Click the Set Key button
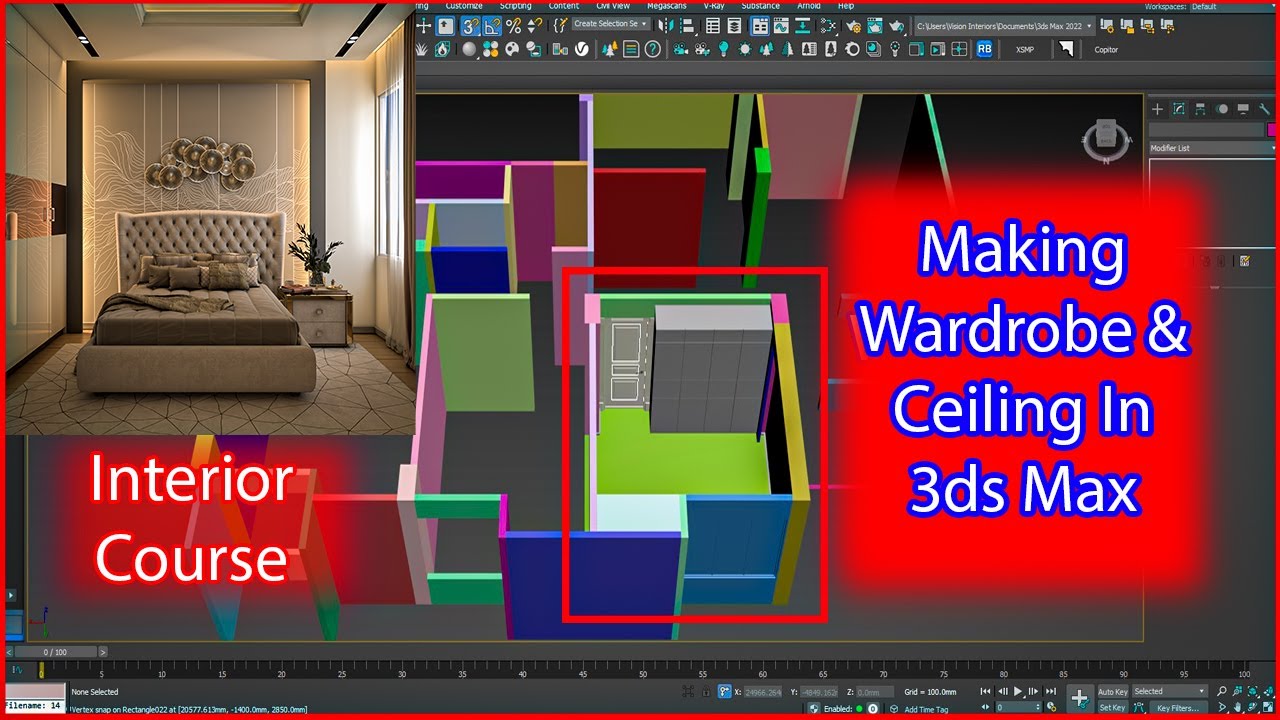Viewport: 1280px width, 720px height. (x=1113, y=707)
